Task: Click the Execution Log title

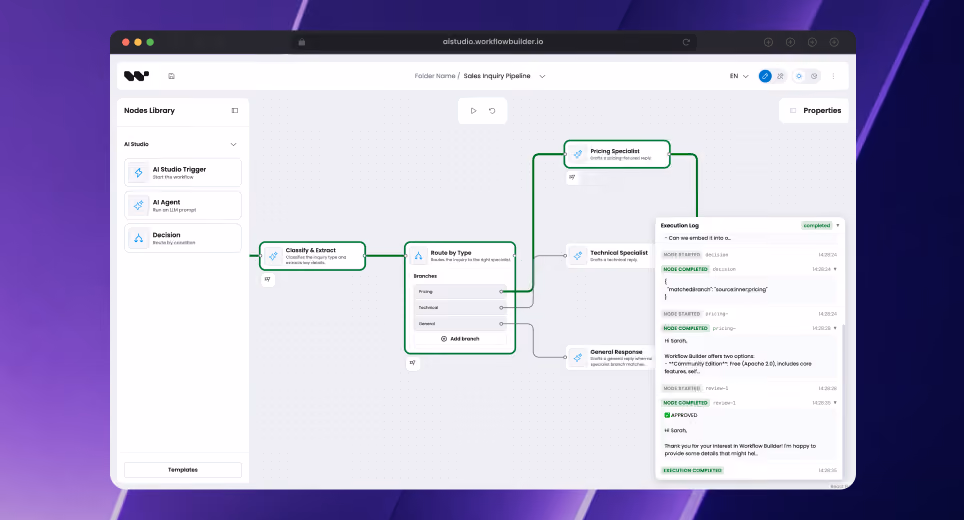Action: coord(679,226)
